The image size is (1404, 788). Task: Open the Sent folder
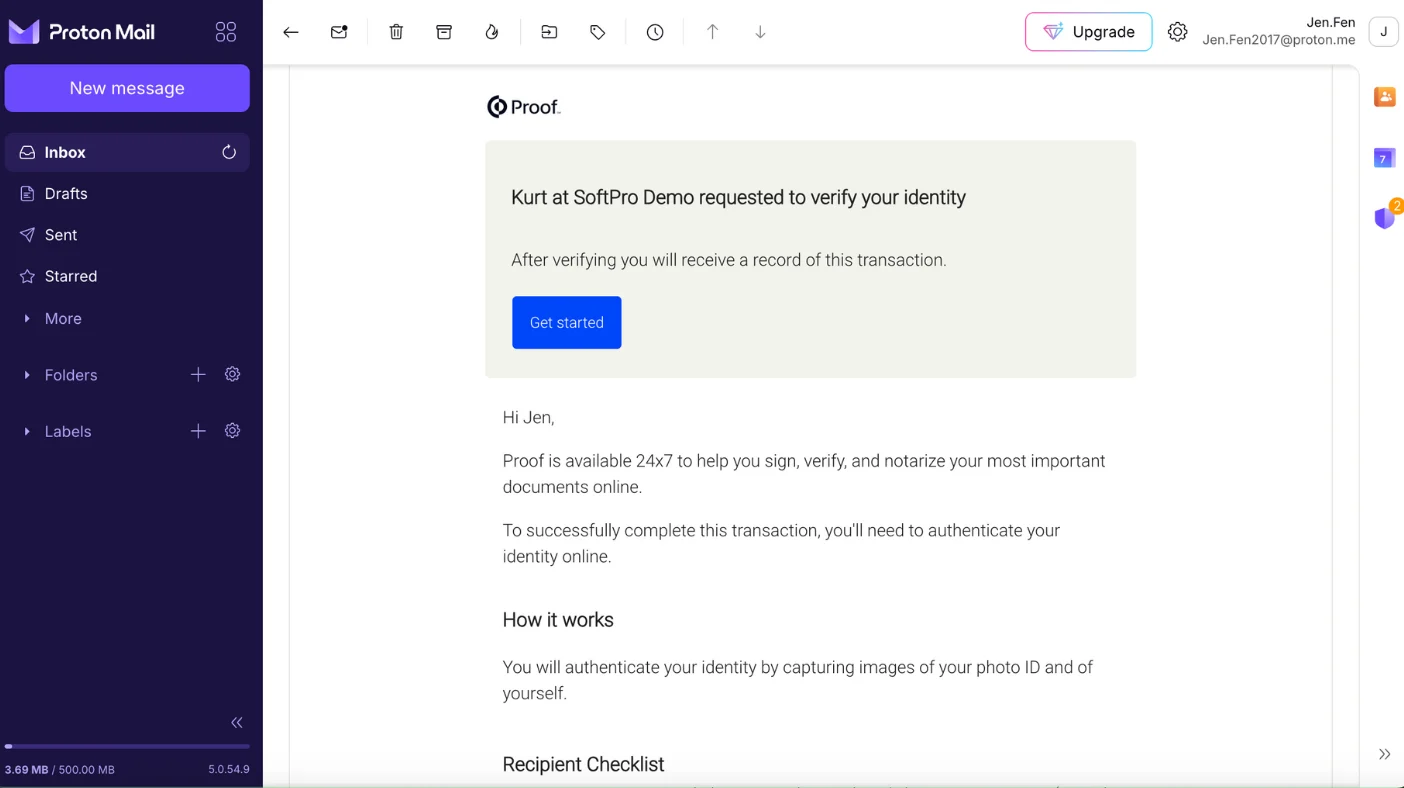click(x=127, y=235)
